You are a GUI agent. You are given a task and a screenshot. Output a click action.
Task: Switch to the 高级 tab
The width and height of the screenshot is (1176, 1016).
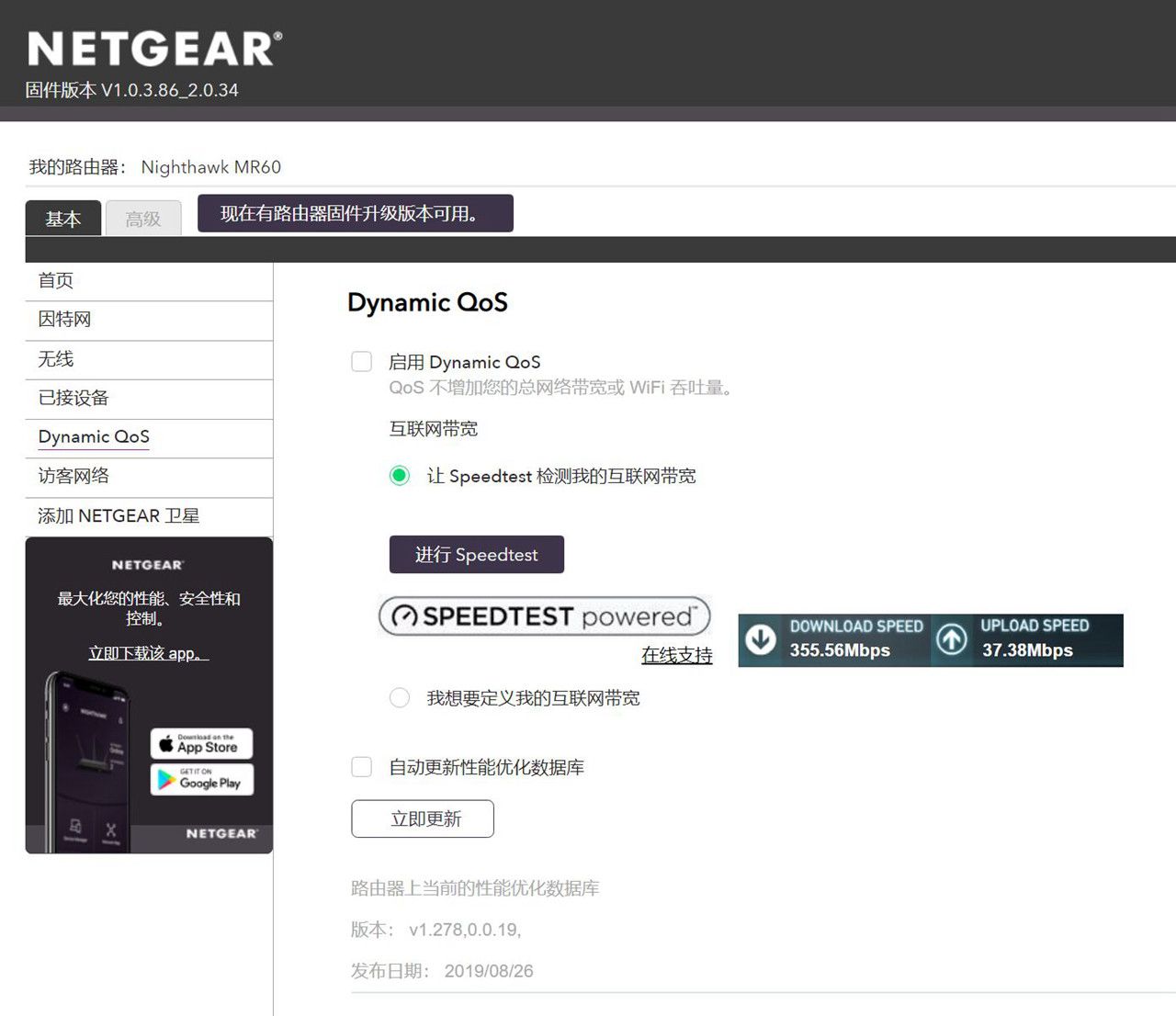(143, 219)
